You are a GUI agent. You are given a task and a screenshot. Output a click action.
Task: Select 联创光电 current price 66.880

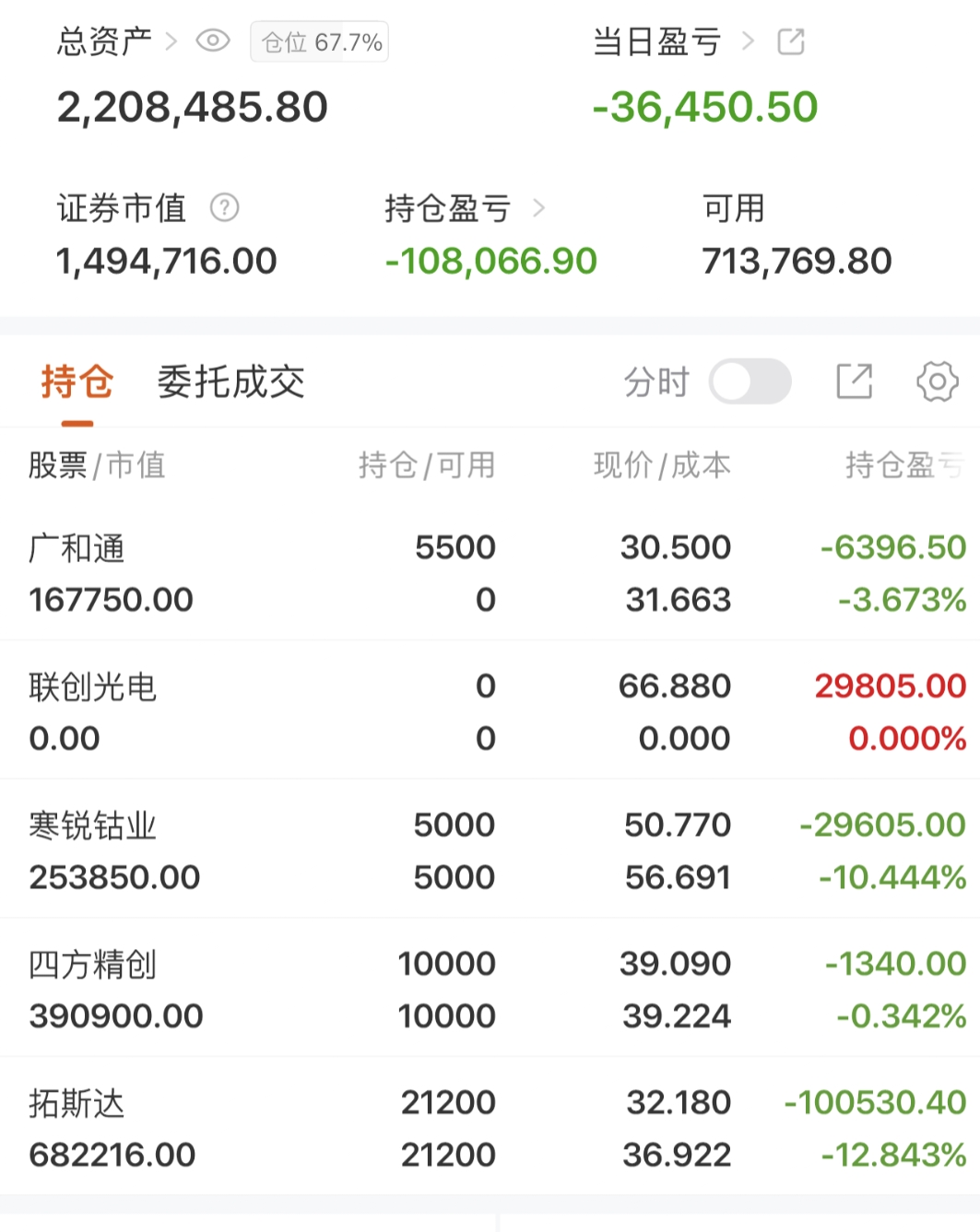(675, 686)
